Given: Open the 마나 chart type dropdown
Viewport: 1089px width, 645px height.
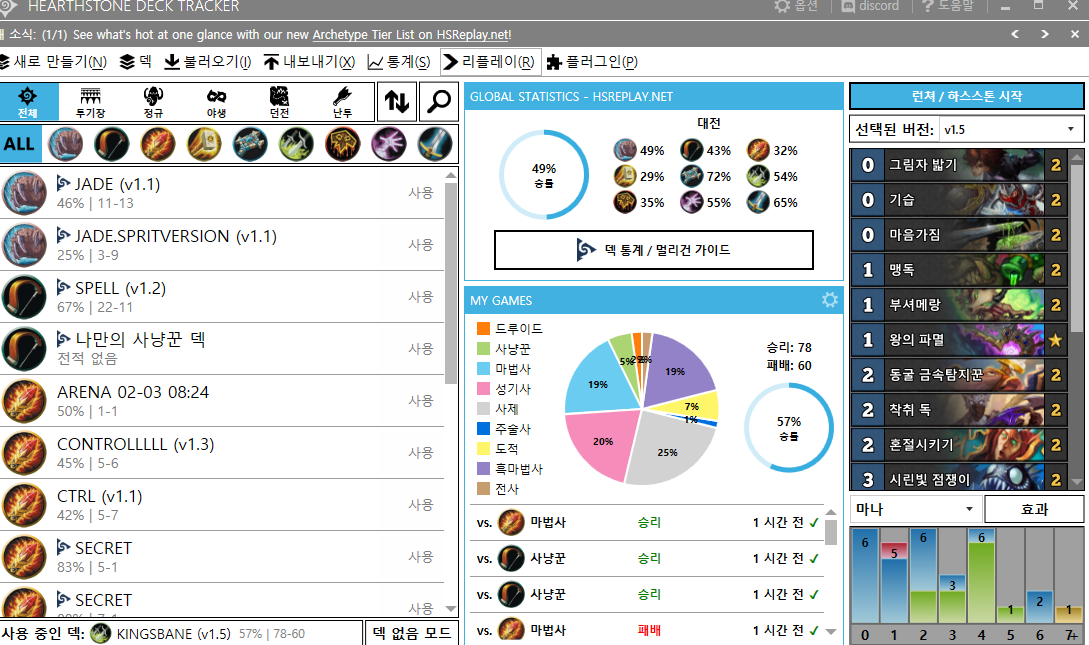Looking at the screenshot, I should click(x=915, y=509).
